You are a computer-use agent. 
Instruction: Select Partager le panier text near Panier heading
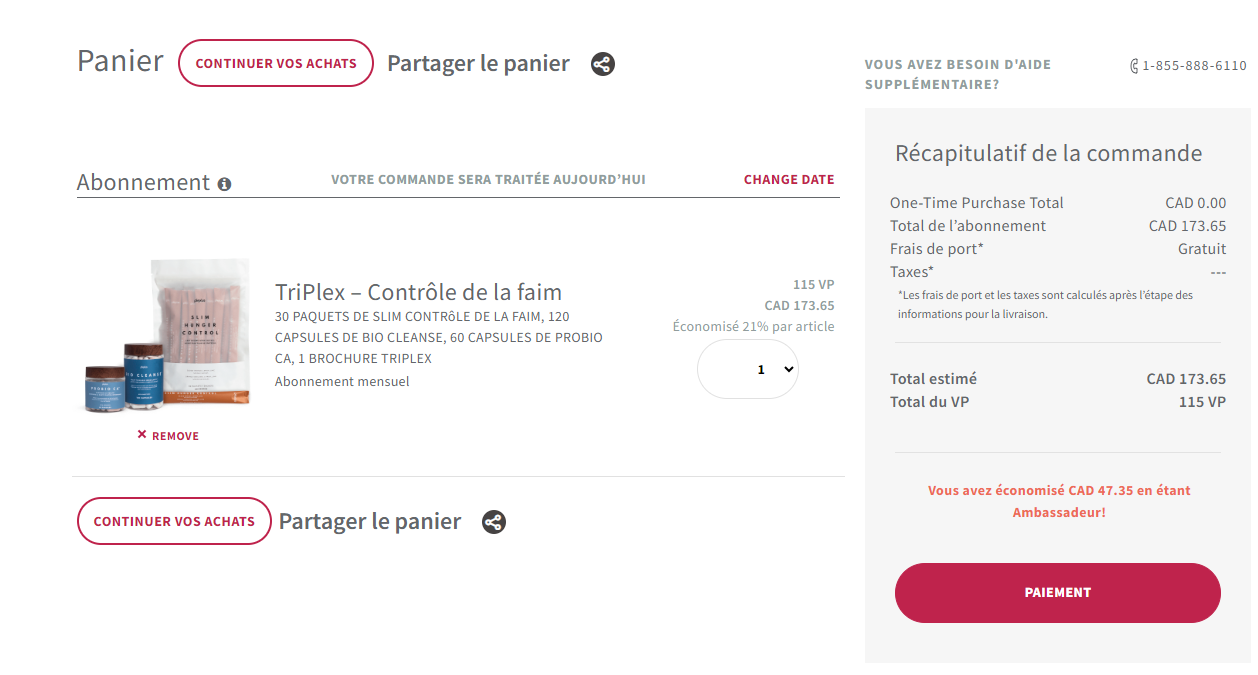pyautogui.click(x=478, y=64)
